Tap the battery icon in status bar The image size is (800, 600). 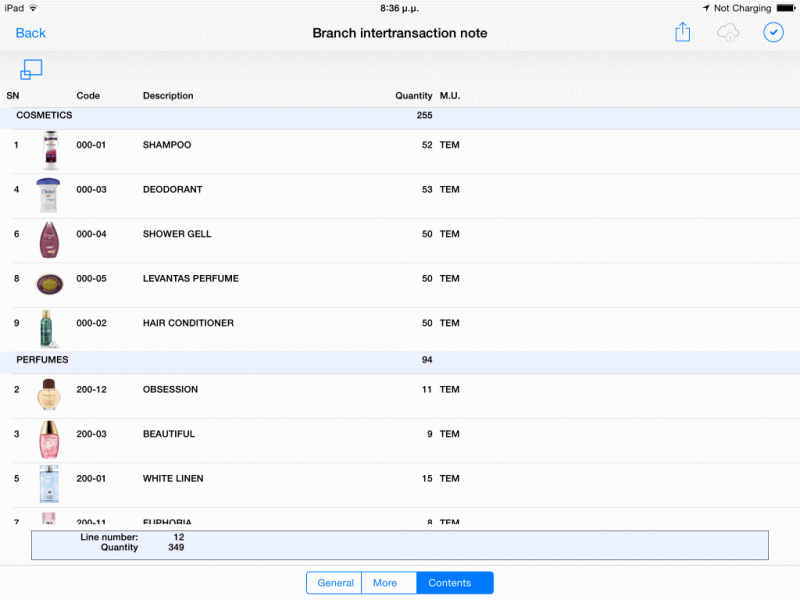point(786,8)
